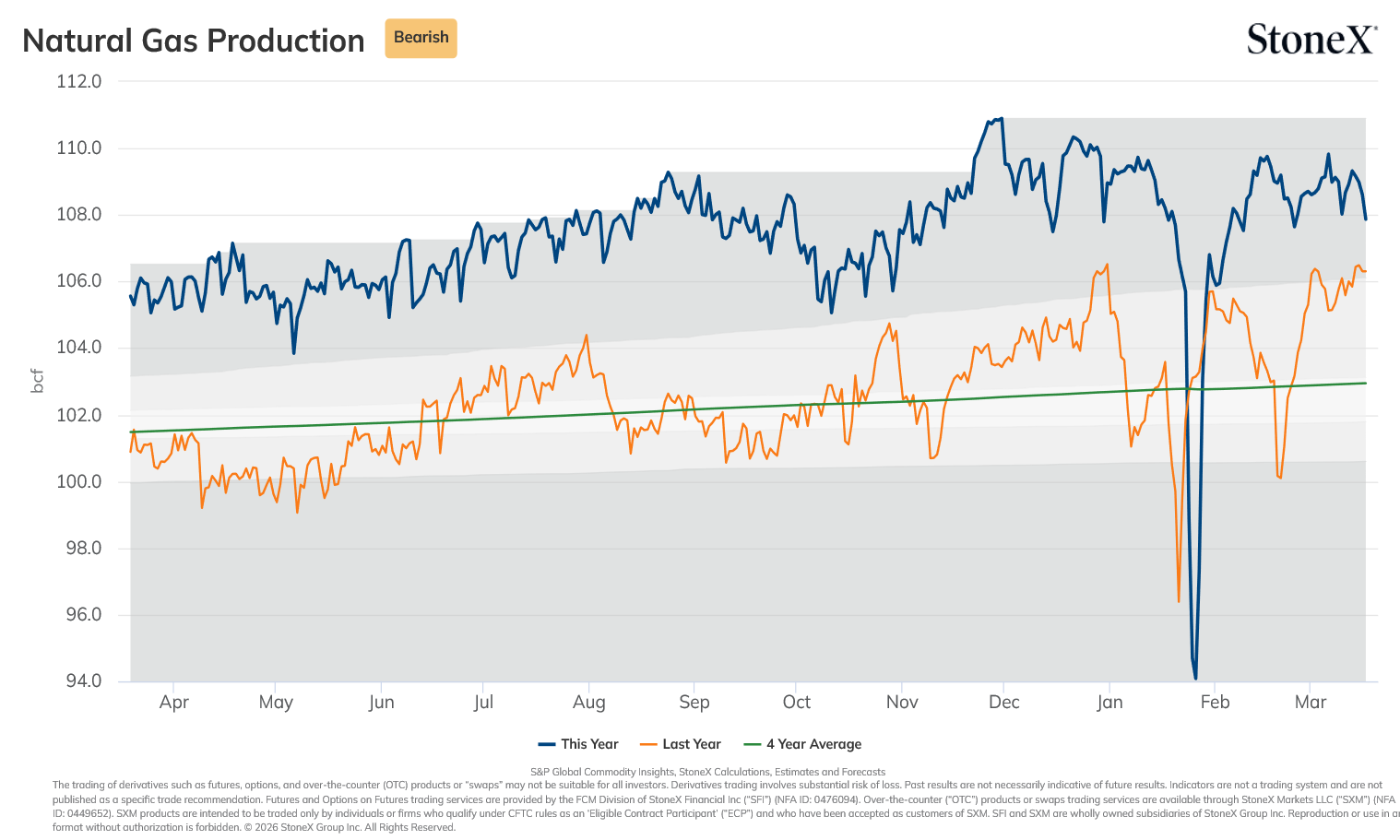Screen dimensions: 1400x840
Task: Click the StoneX logo
Action: [x=1311, y=39]
